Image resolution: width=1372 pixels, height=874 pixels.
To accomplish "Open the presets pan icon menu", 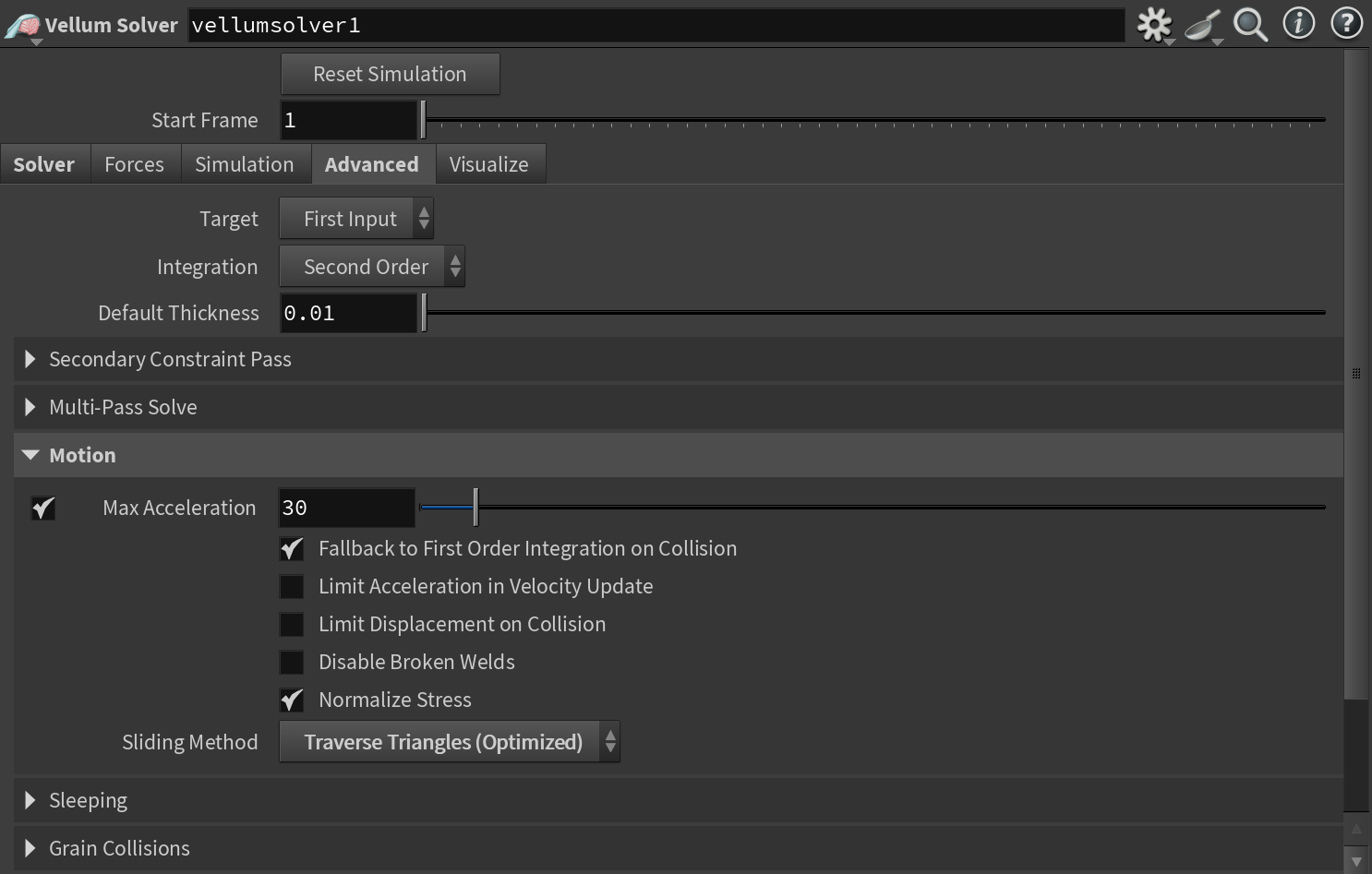I will (1203, 25).
